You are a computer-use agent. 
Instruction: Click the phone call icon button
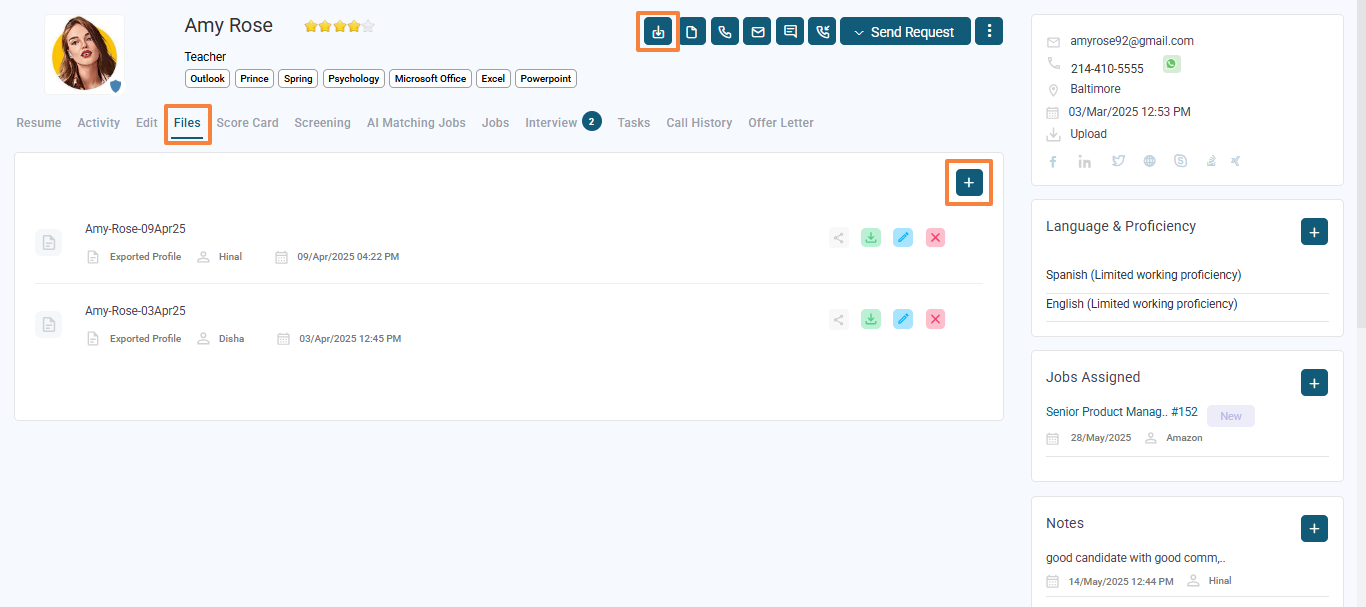pyautogui.click(x=725, y=32)
